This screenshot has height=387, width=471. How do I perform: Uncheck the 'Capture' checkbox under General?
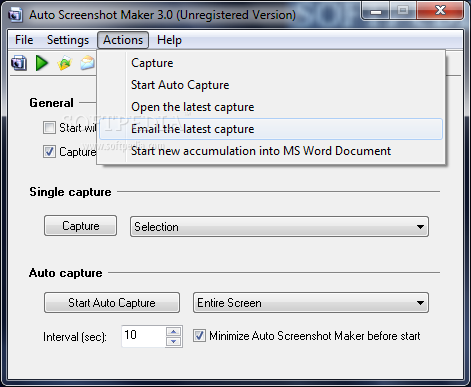point(49,152)
